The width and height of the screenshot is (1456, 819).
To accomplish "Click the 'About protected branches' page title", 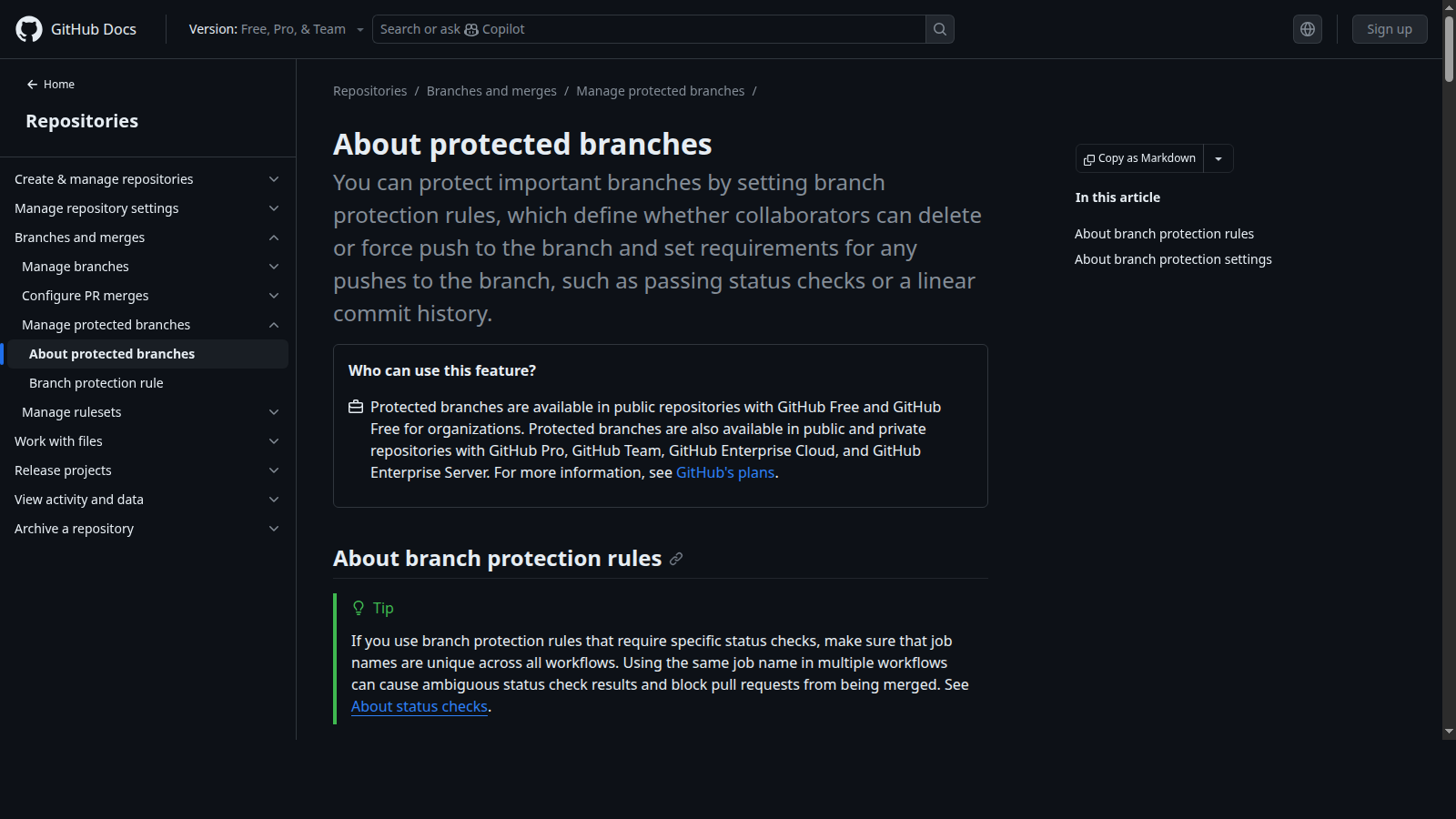I will point(522,144).
